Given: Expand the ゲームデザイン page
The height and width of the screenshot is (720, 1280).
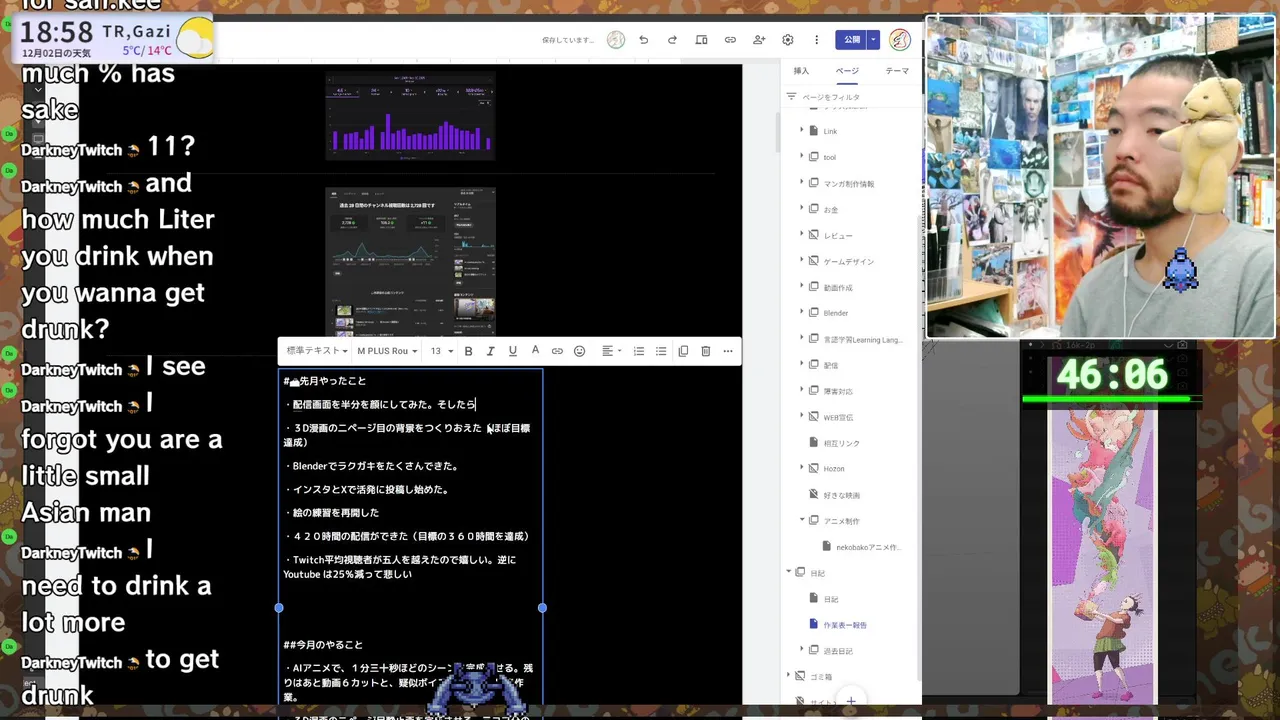Looking at the screenshot, I should pos(801,261).
